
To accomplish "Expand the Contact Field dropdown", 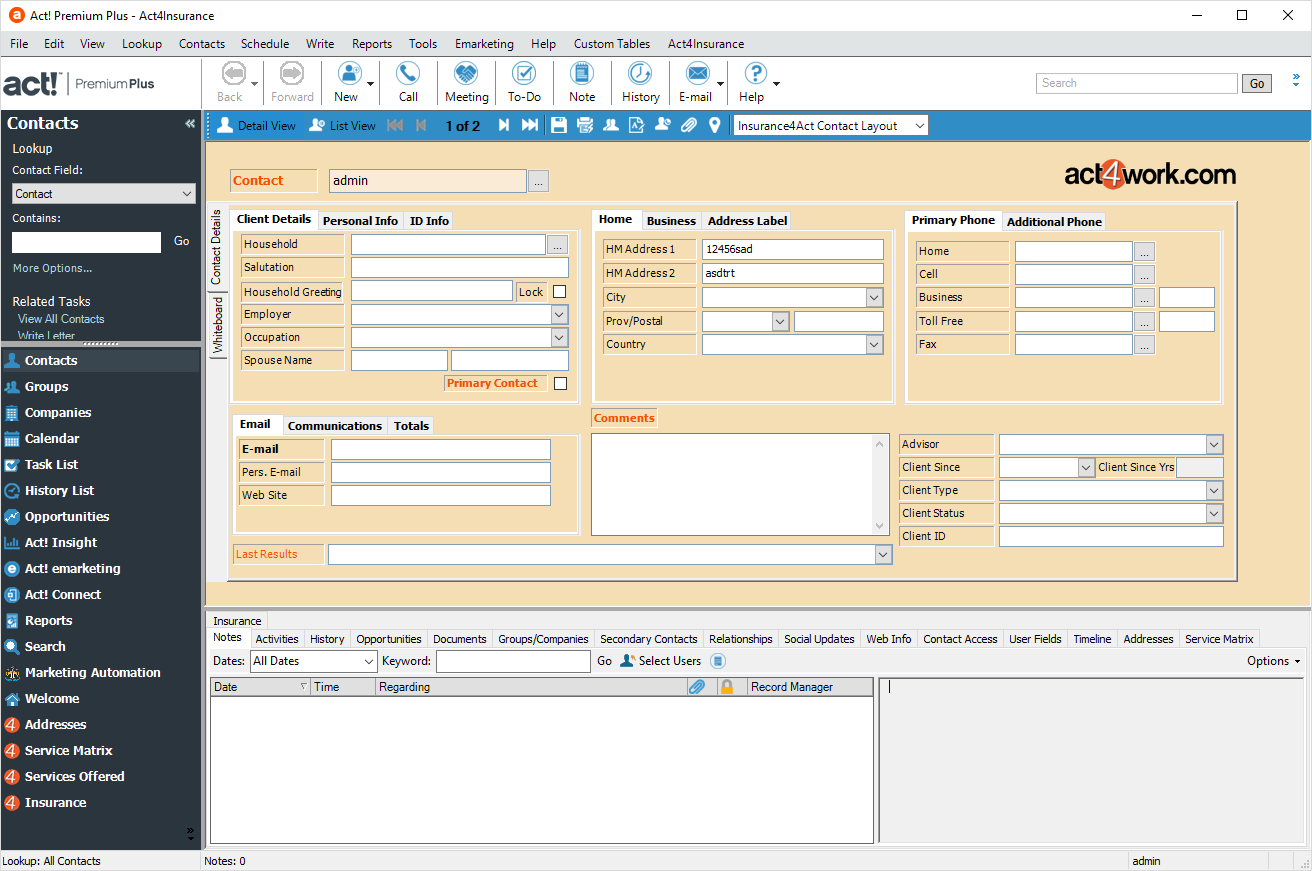I will coord(187,194).
